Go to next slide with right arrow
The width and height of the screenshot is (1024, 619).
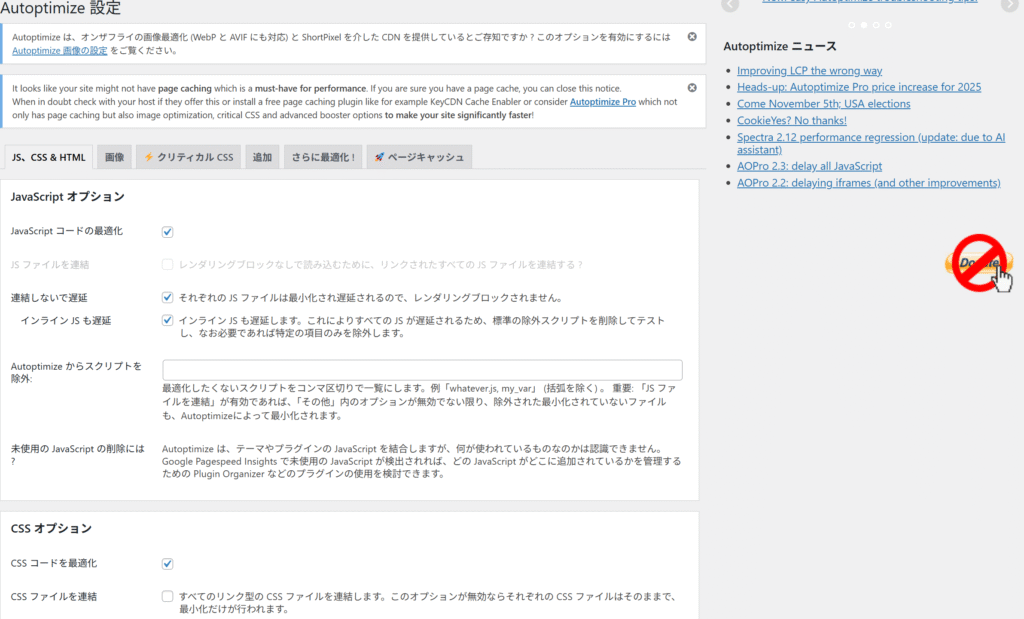[1010, 5]
